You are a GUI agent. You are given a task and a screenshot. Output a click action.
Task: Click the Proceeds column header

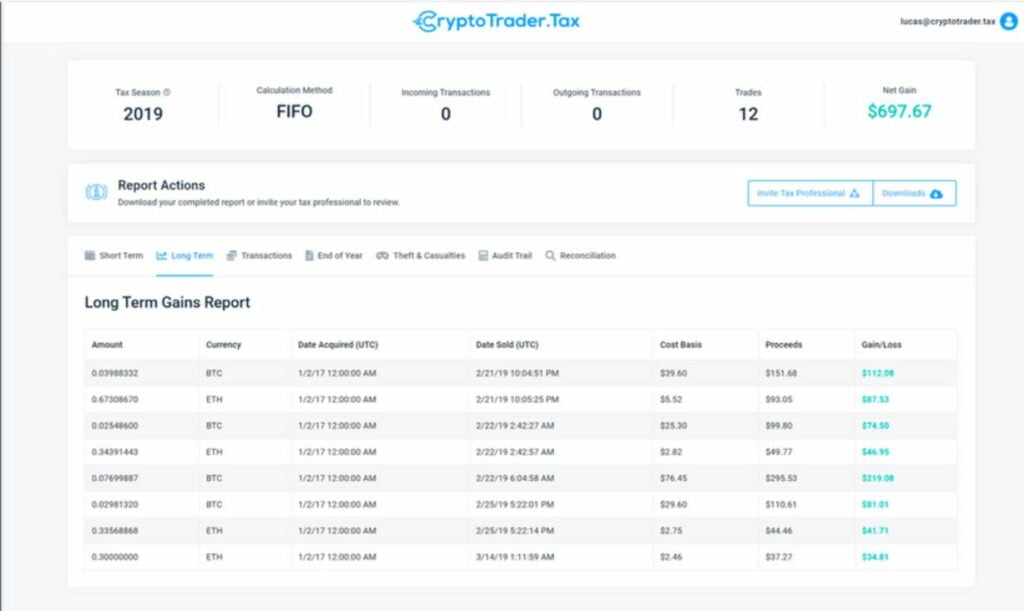coord(784,345)
